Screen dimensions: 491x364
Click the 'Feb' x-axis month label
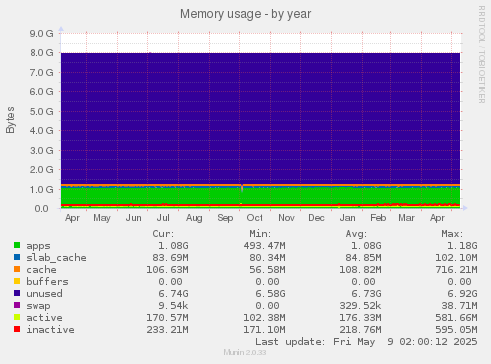pyautogui.click(x=378, y=218)
